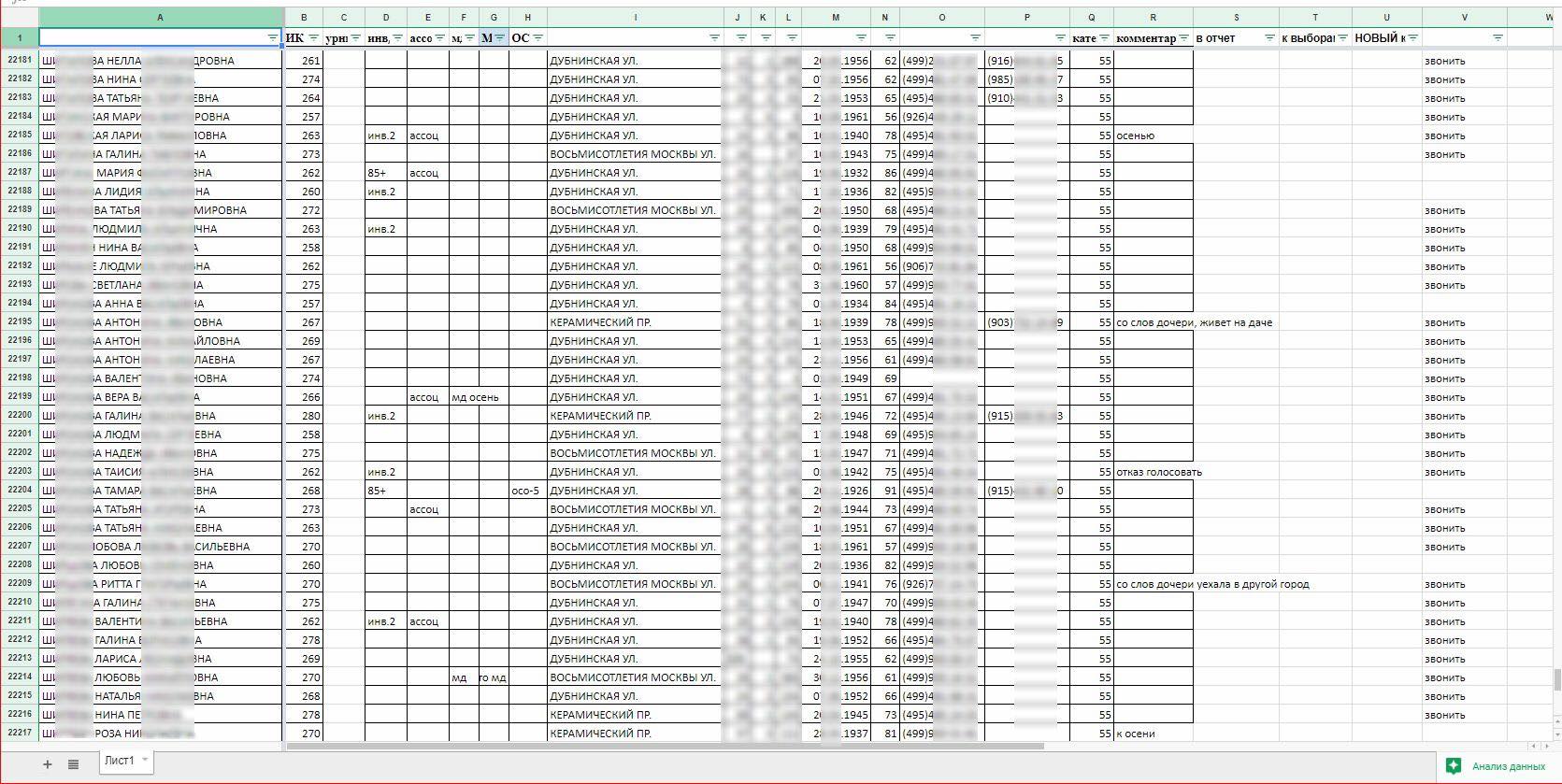Select the 'осо-5' cell in row 22204

(528, 491)
